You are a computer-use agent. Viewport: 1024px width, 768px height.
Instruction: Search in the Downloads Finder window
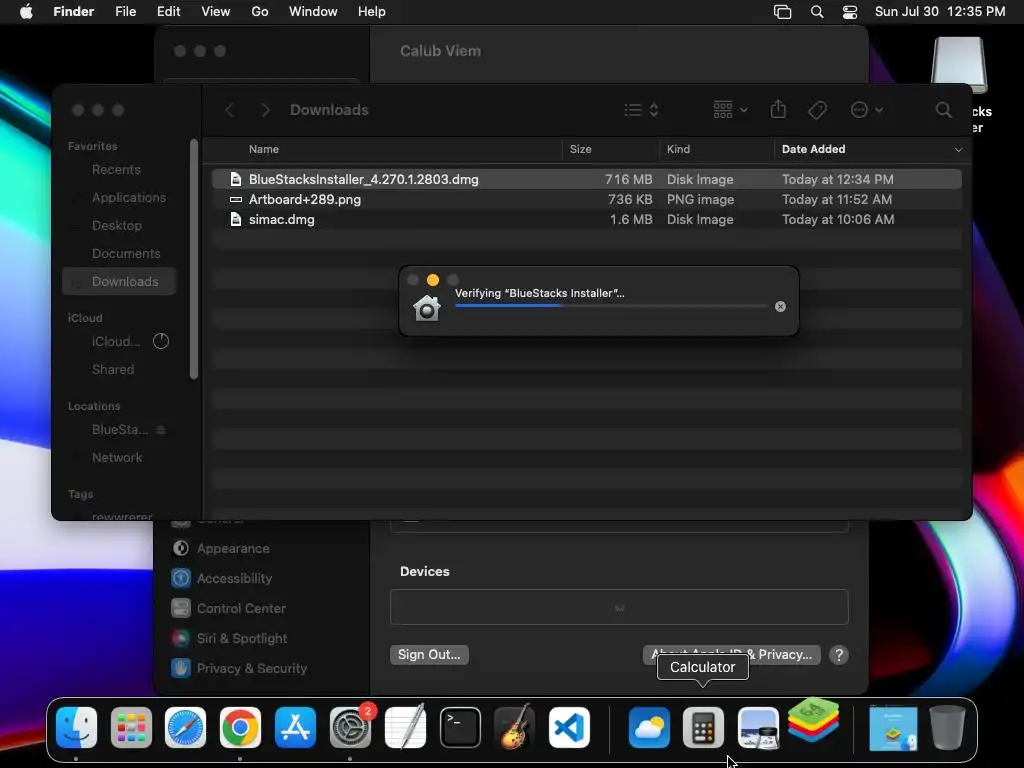[944, 110]
